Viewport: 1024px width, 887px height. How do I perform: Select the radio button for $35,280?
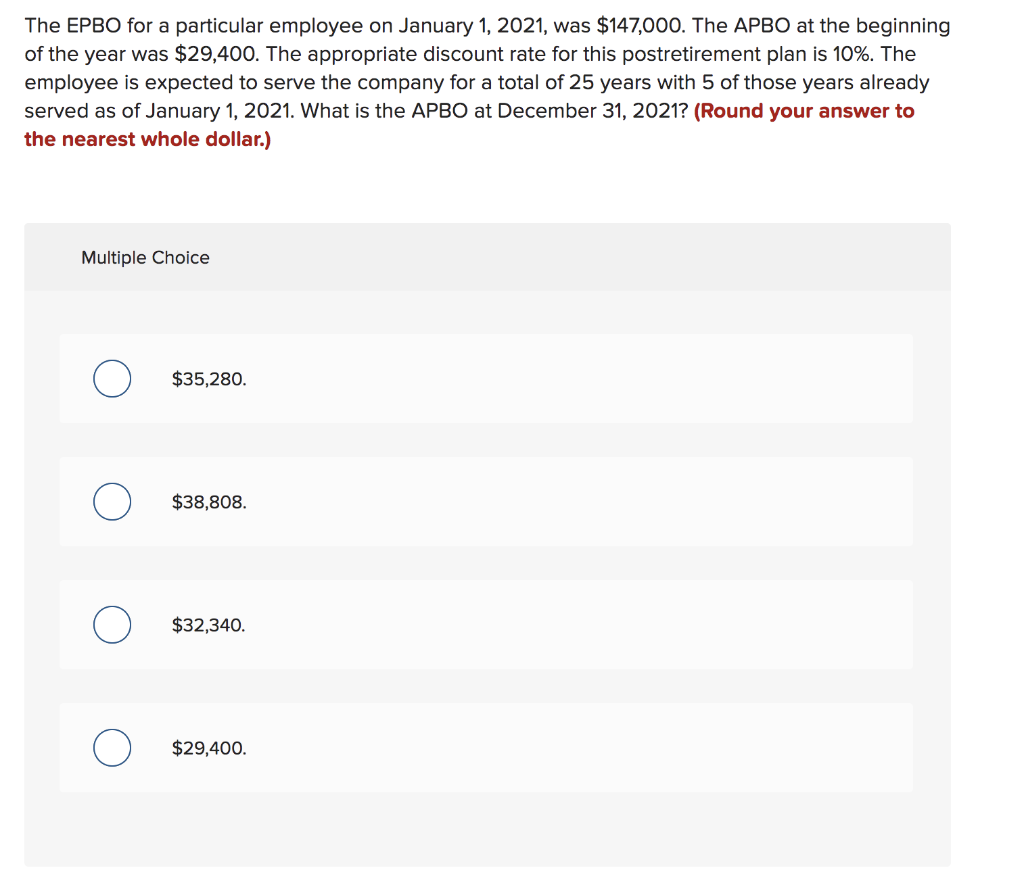(x=111, y=379)
